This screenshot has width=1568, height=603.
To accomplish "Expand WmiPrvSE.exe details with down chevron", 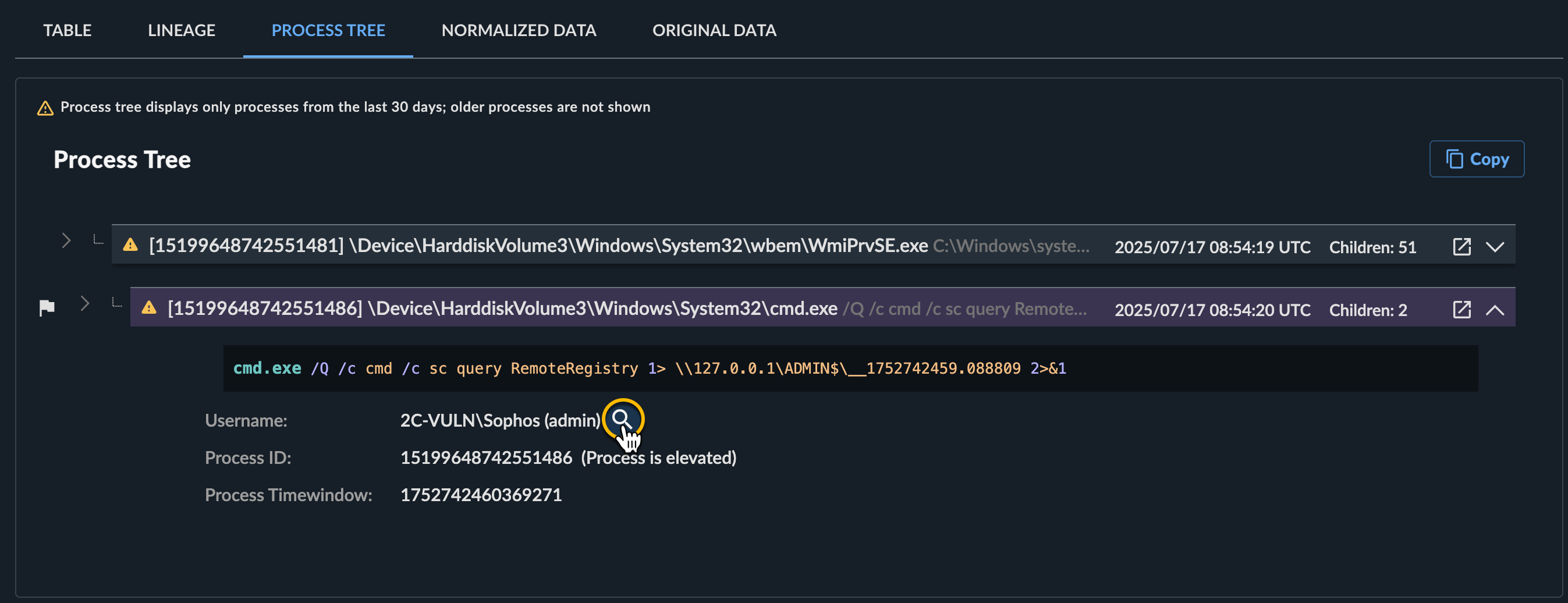I will tap(1495, 246).
